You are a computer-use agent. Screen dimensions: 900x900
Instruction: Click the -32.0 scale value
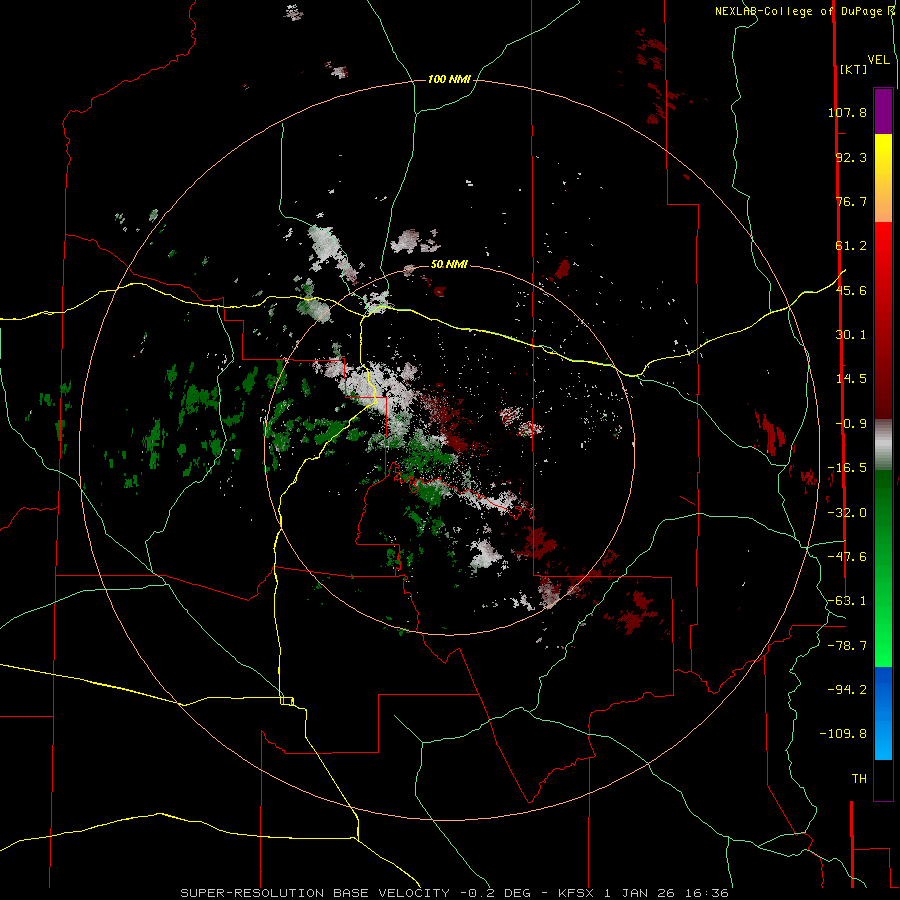(847, 513)
